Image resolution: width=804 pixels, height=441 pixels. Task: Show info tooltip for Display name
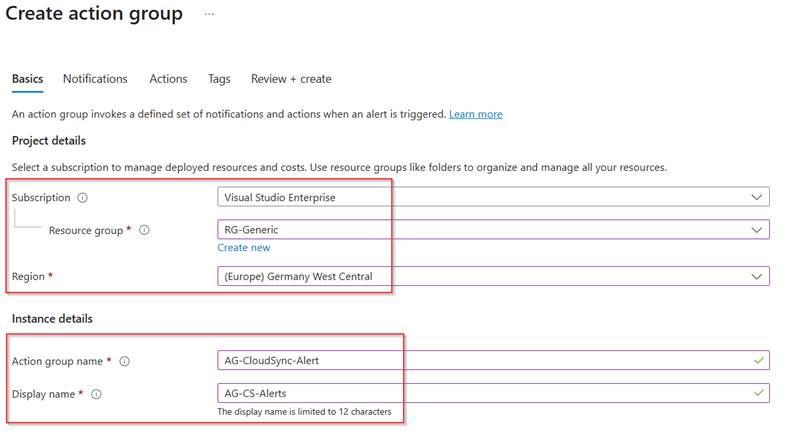(x=96, y=394)
